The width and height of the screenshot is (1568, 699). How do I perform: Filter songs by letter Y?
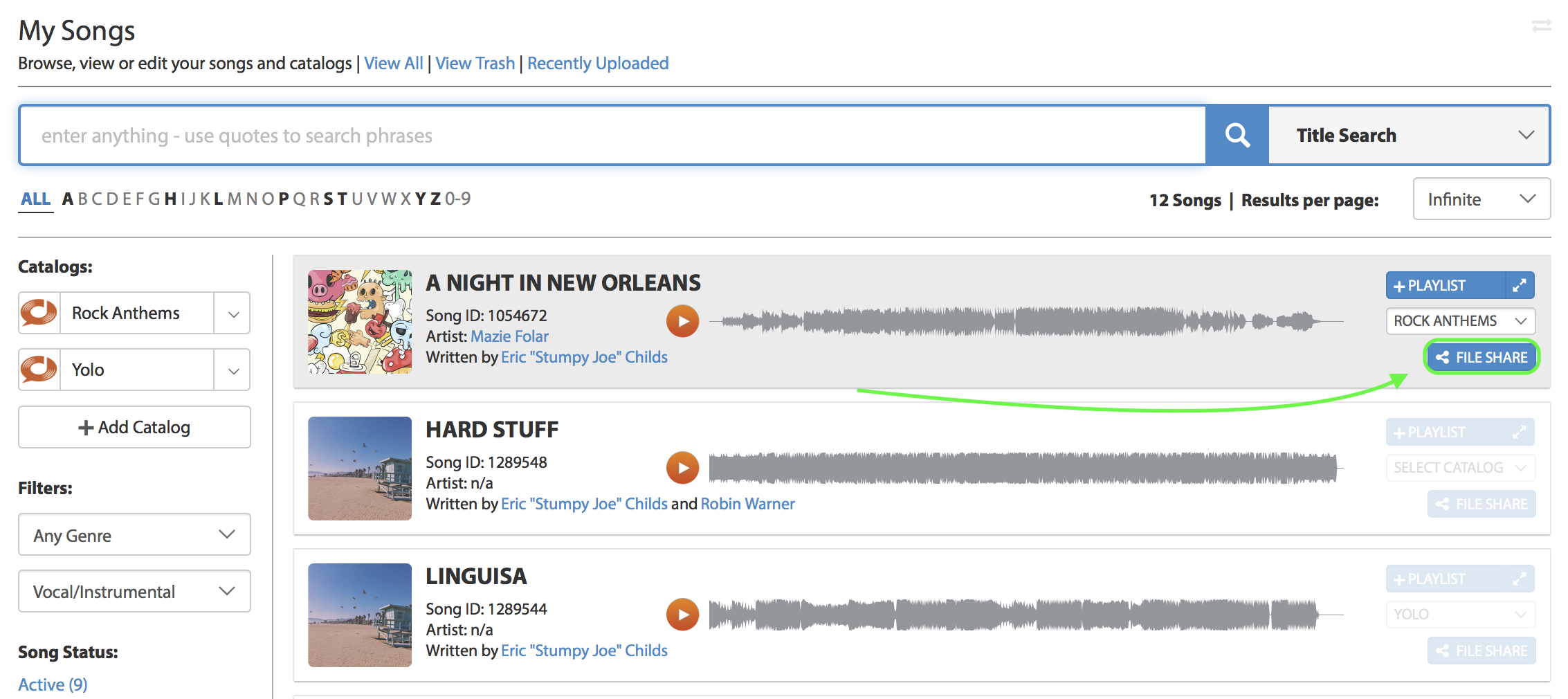421,199
